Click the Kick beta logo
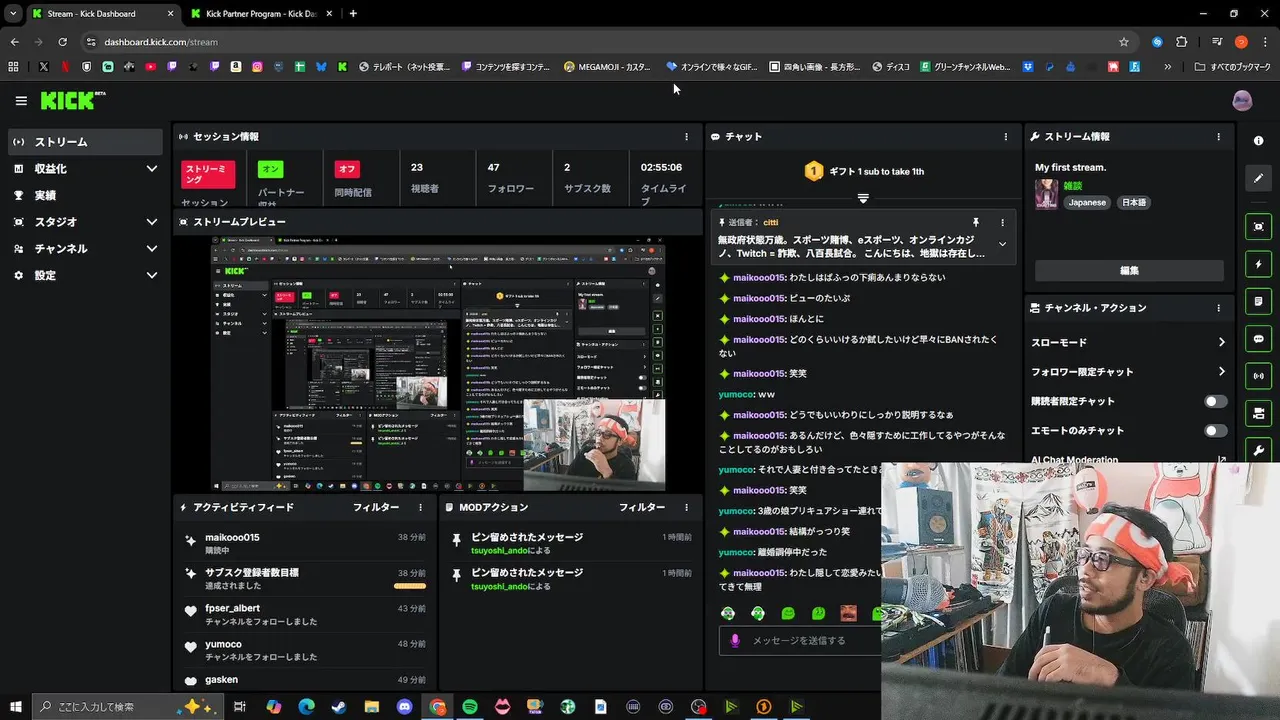This screenshot has width=1280, height=720. [72, 100]
